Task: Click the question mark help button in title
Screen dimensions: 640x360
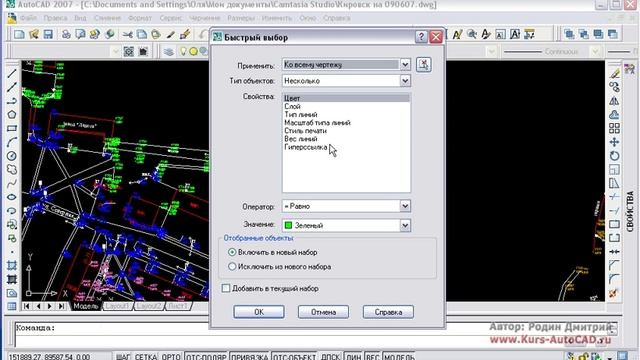Action: tap(421, 37)
